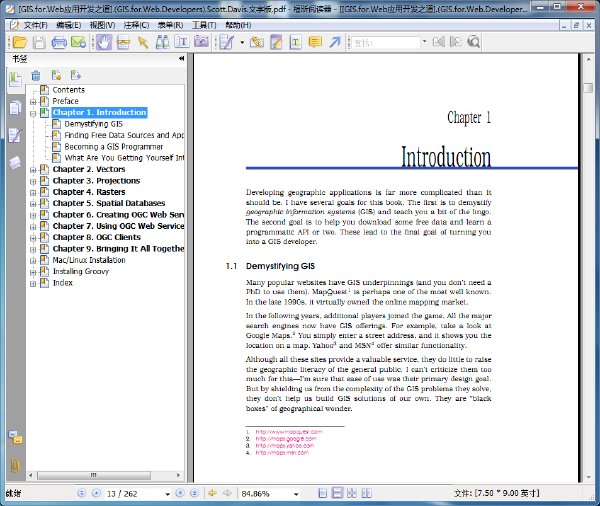Open the binoculars search tool
Viewport: 600px width, 506px height.
point(163,42)
